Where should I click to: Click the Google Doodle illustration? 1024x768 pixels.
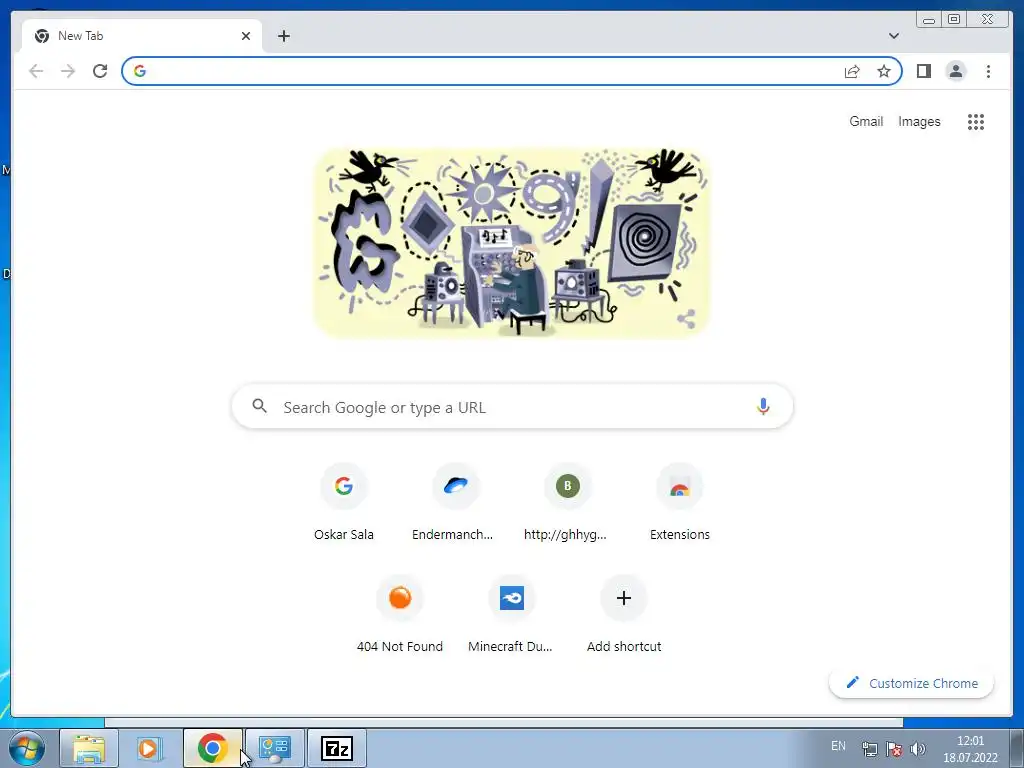pos(512,243)
